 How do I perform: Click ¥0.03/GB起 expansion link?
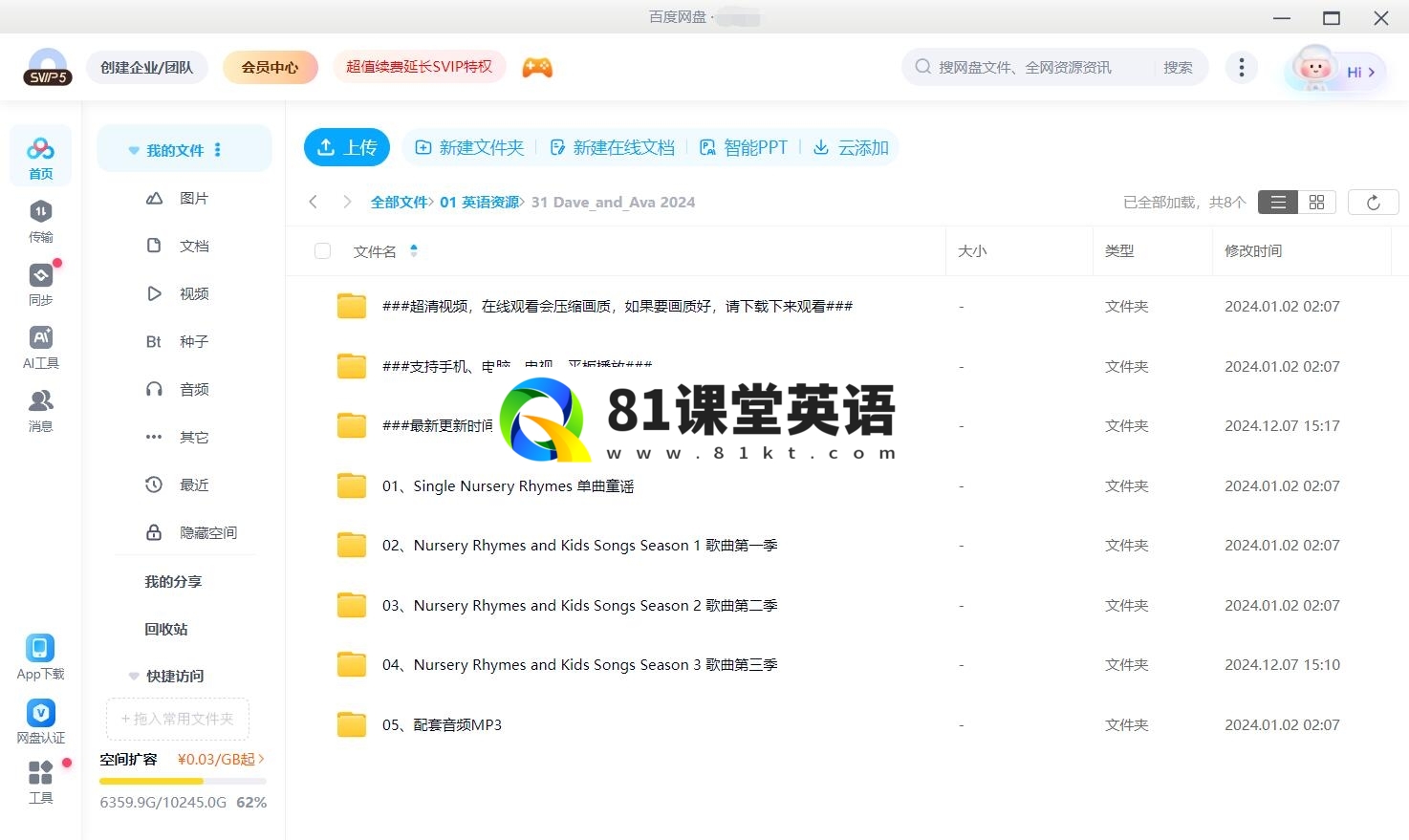point(221,759)
